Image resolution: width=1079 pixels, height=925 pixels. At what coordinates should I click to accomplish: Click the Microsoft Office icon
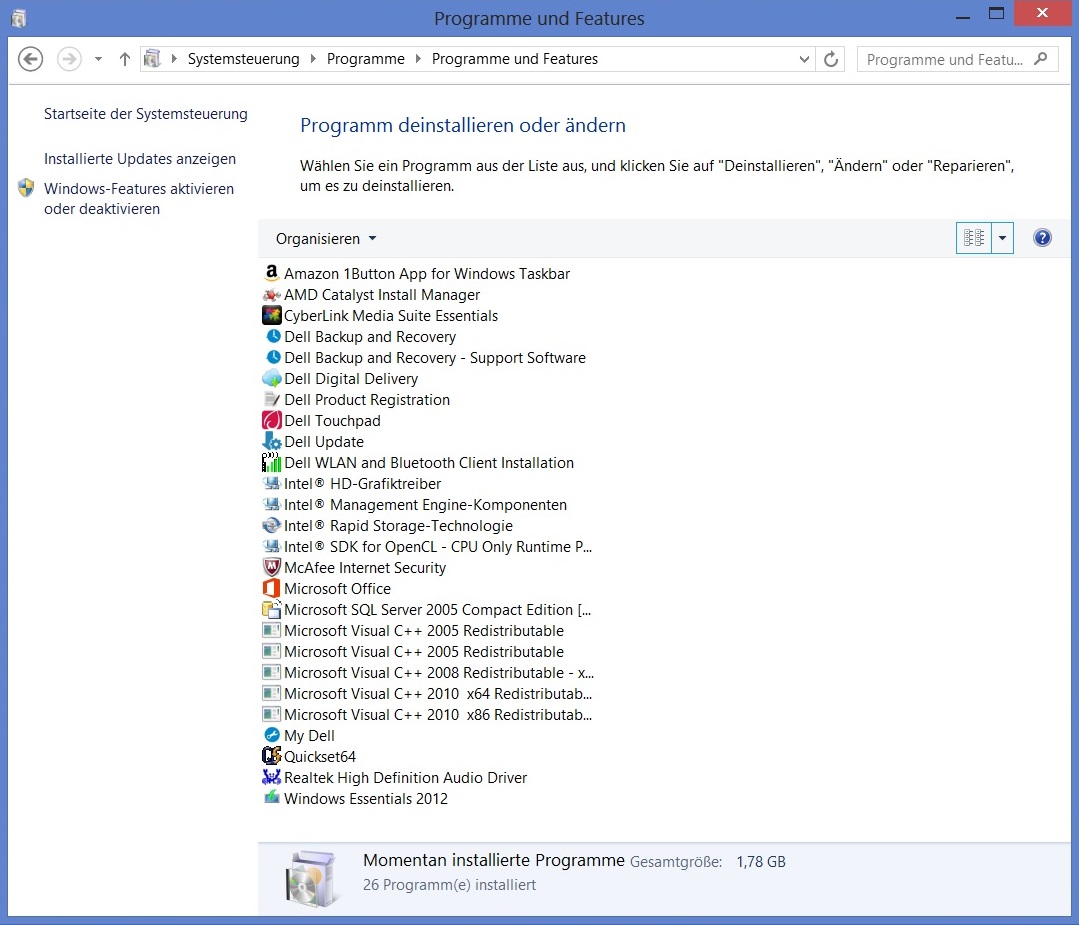(x=272, y=588)
